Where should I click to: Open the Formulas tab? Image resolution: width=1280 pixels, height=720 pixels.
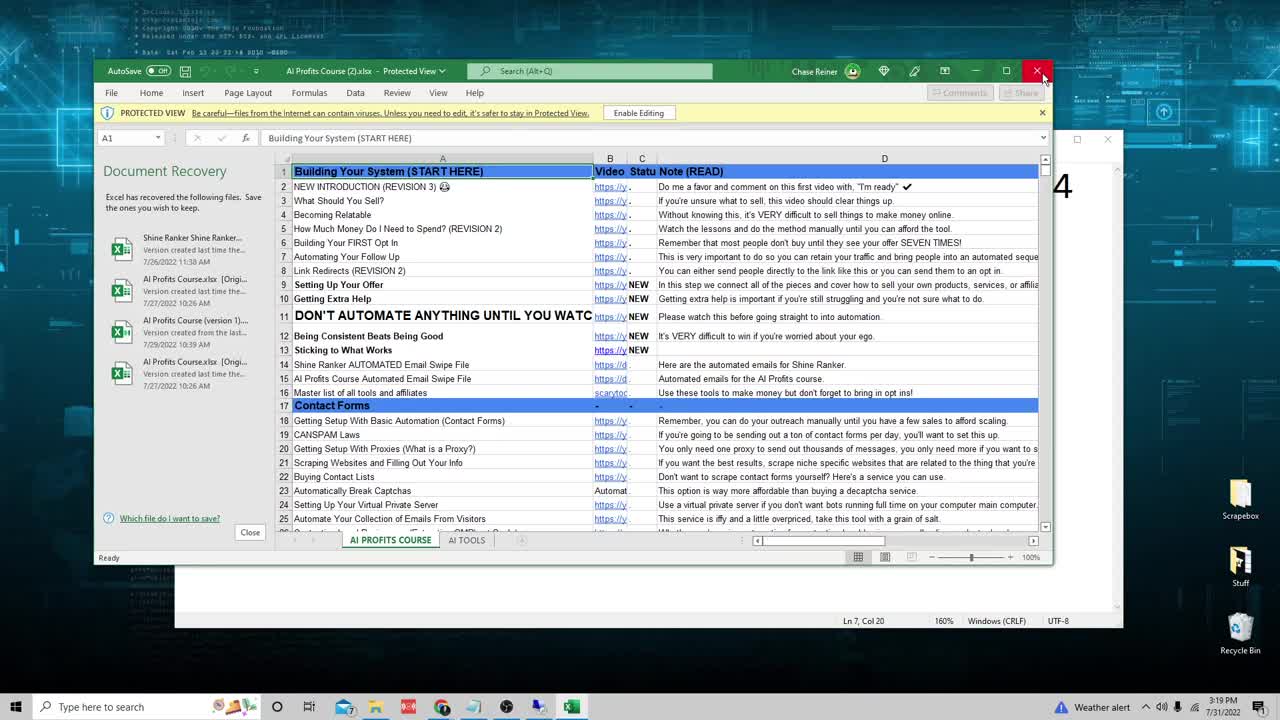tap(309, 93)
